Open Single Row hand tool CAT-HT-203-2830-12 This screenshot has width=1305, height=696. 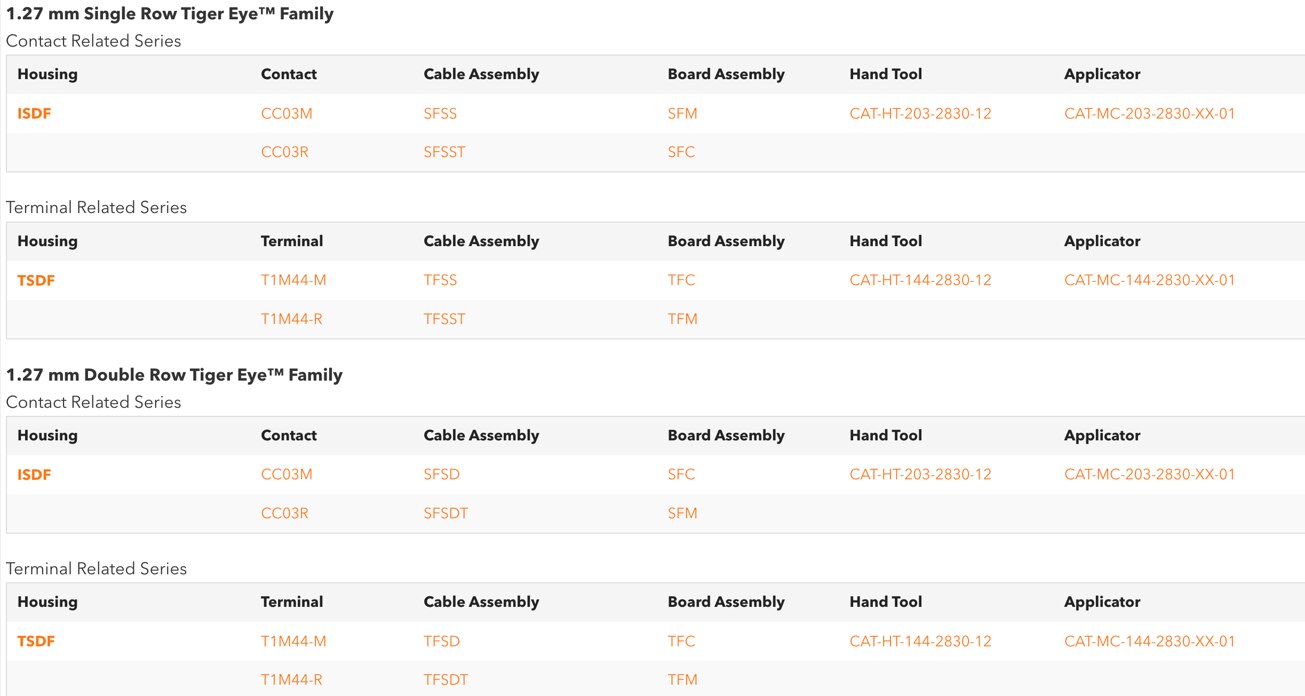(x=920, y=114)
